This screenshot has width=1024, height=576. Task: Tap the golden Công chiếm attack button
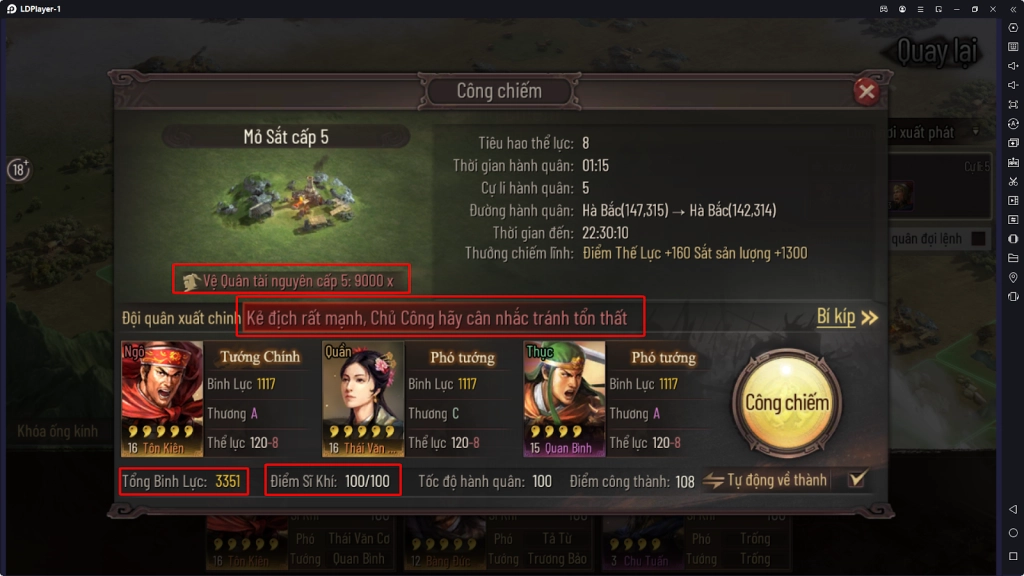(x=787, y=403)
